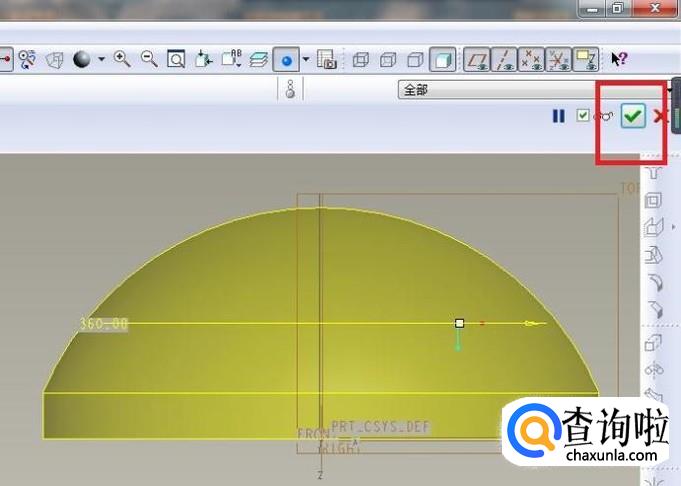Click the Zoom Out magnifier icon

click(x=149, y=59)
